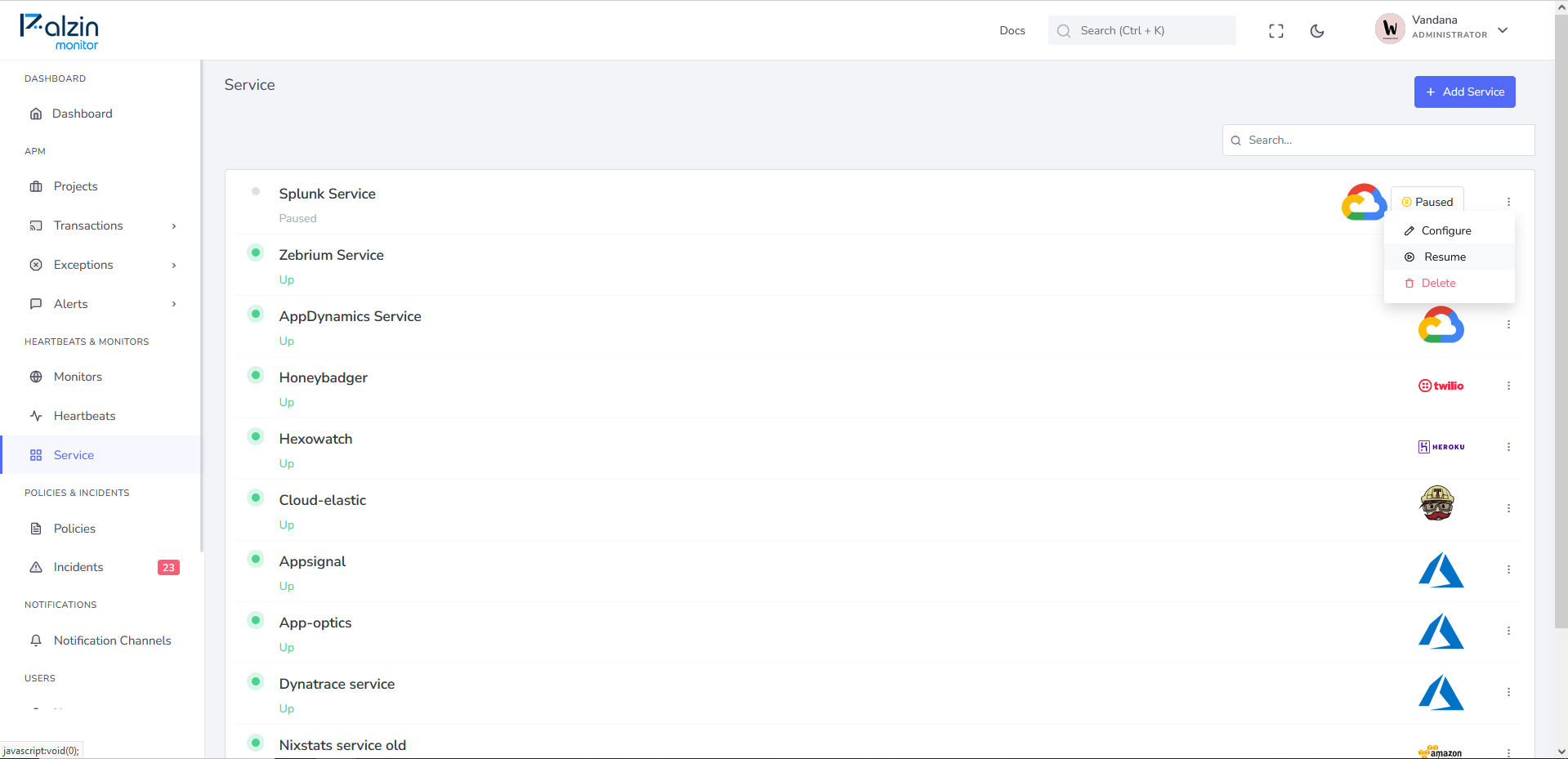Screen dimensions: 1568x759
Task: Click Heroku logo on Hexowatch row
Action: pyautogui.click(x=1441, y=447)
